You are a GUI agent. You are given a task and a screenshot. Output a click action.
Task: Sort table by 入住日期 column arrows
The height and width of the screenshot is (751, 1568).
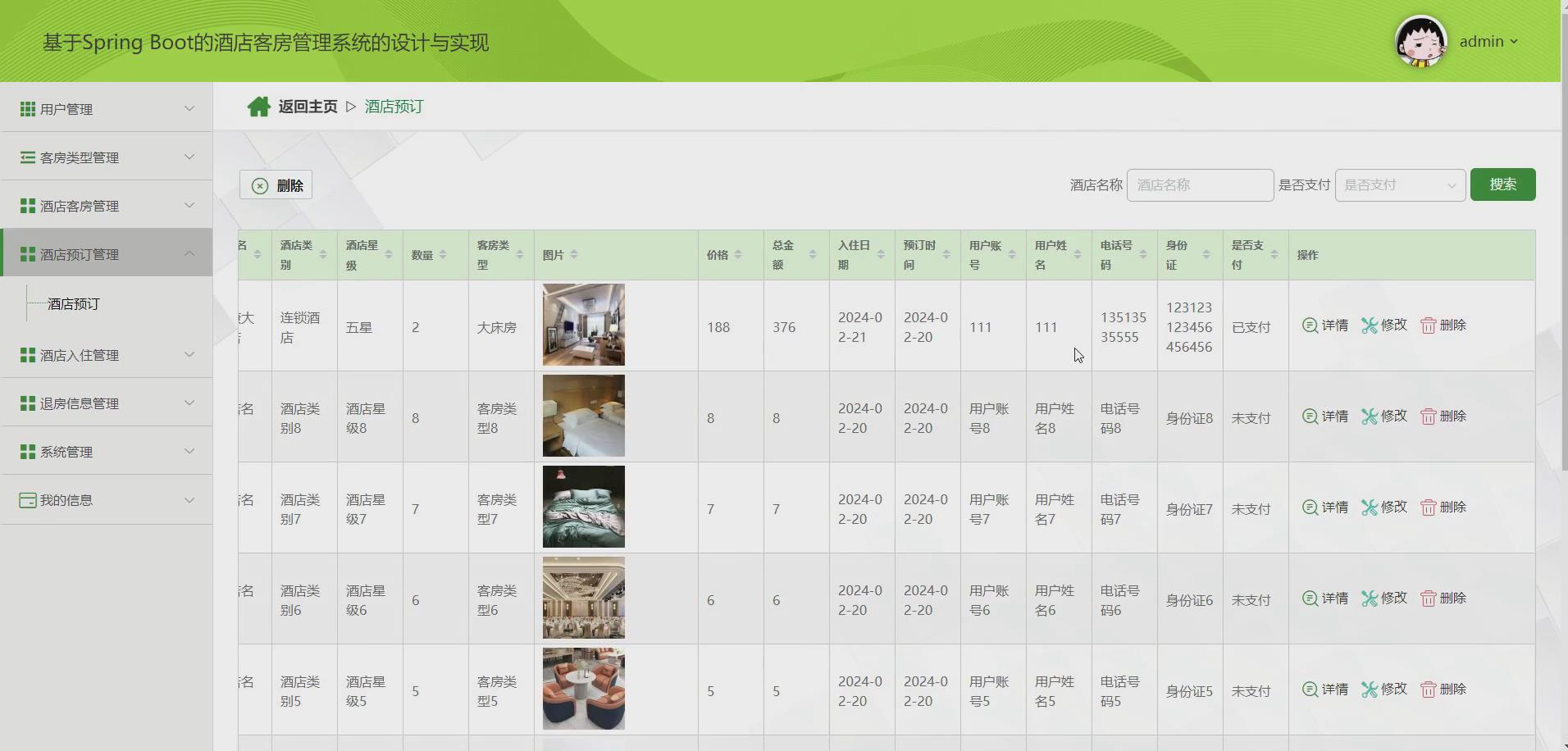(x=881, y=255)
